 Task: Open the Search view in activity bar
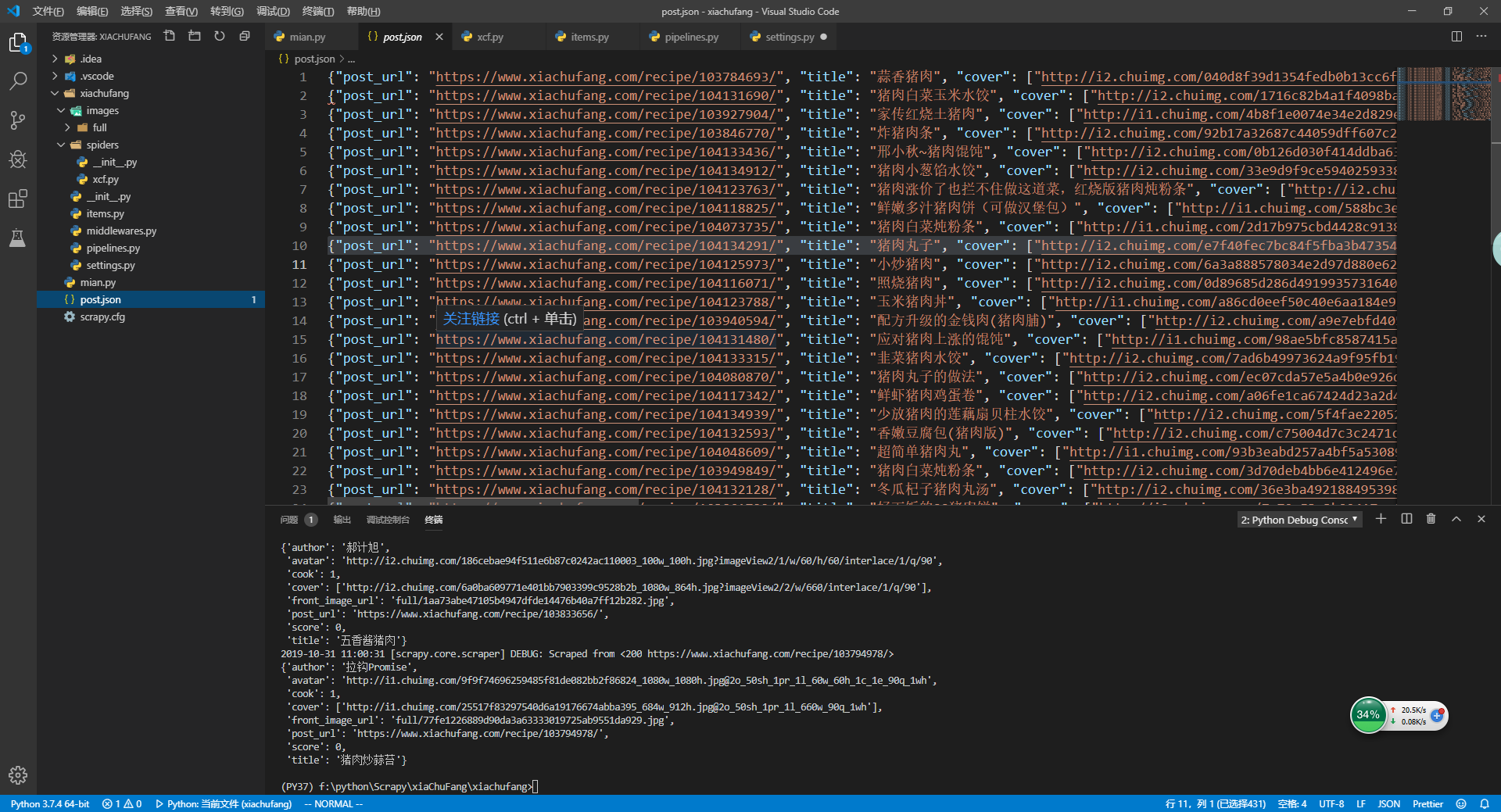click(x=18, y=81)
